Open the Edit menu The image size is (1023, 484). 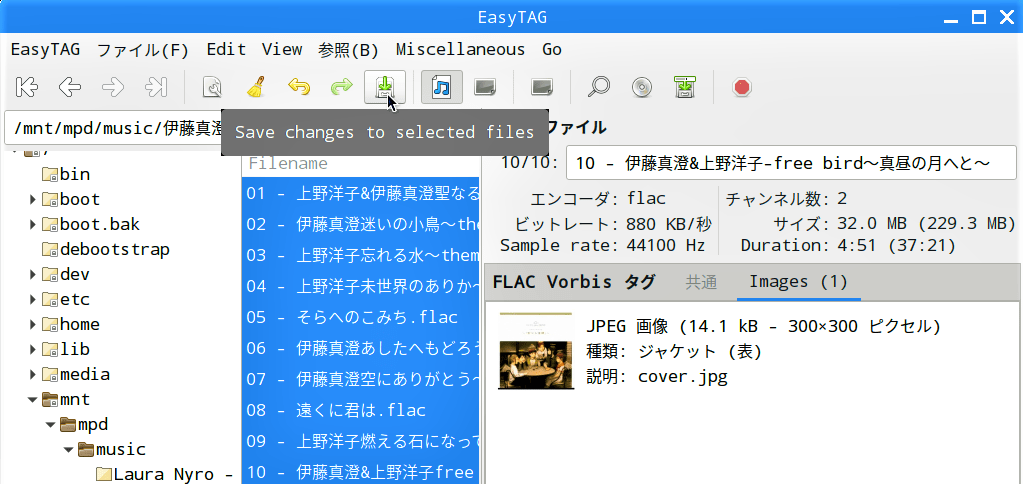click(226, 50)
